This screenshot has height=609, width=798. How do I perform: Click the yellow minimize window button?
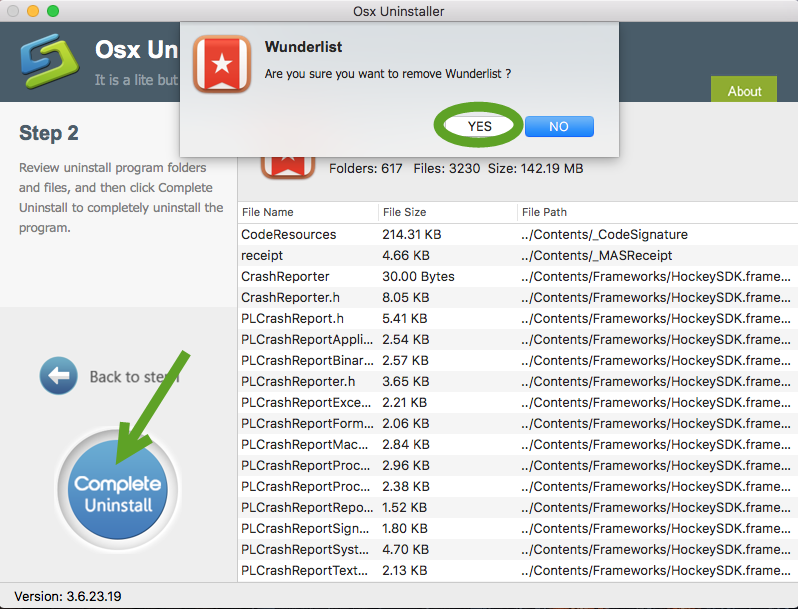33,11
